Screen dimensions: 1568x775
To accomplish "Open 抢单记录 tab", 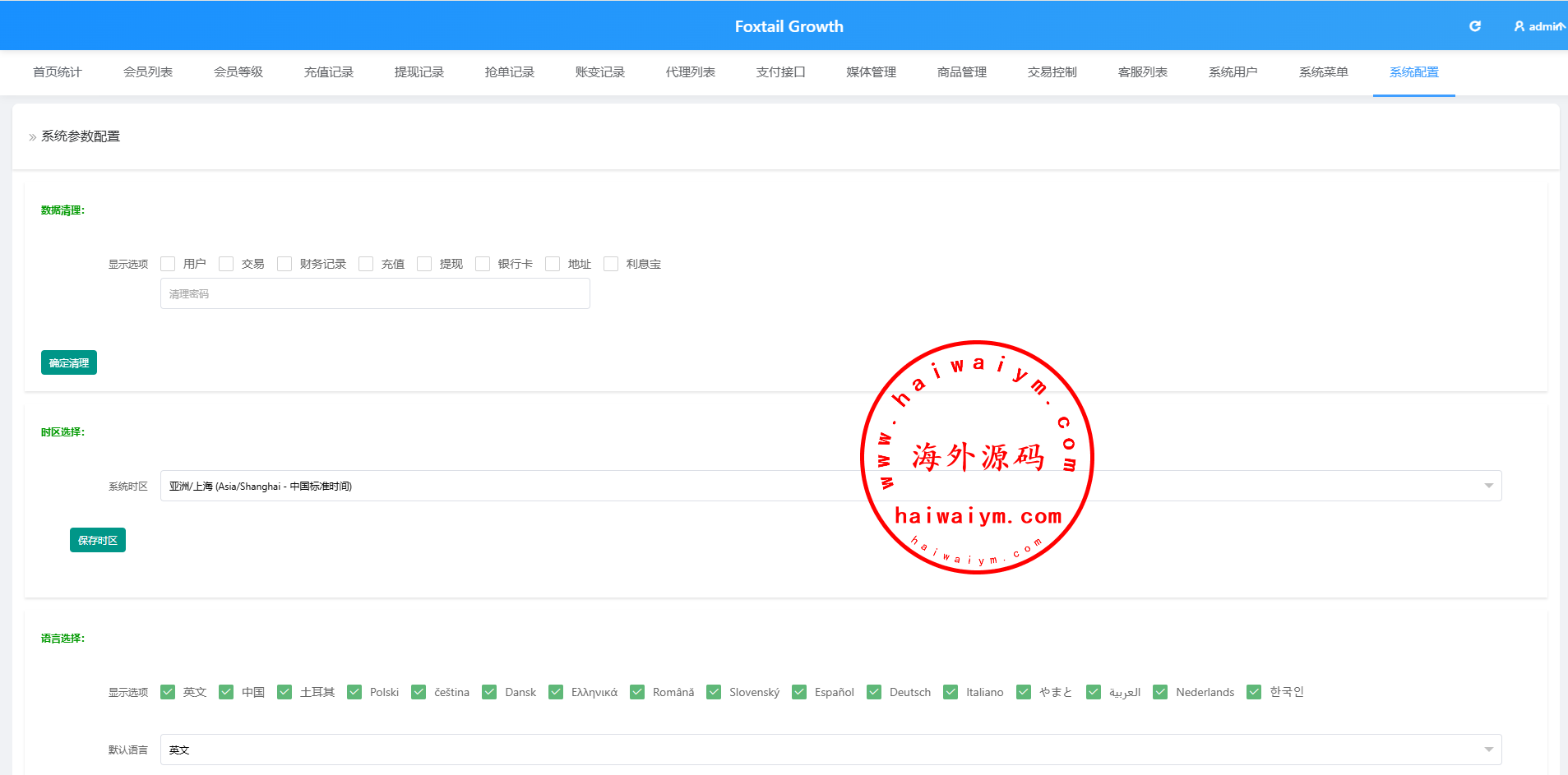I will point(510,72).
